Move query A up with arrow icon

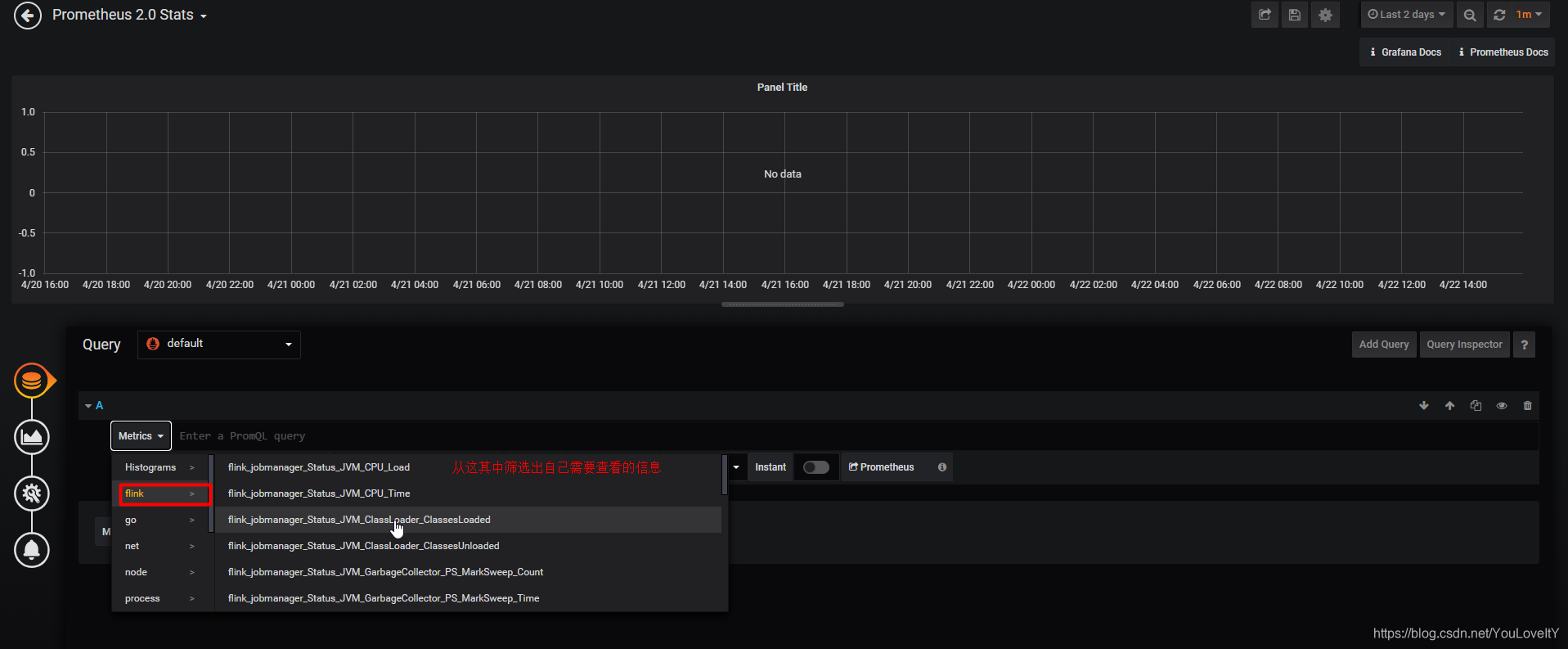(x=1449, y=406)
